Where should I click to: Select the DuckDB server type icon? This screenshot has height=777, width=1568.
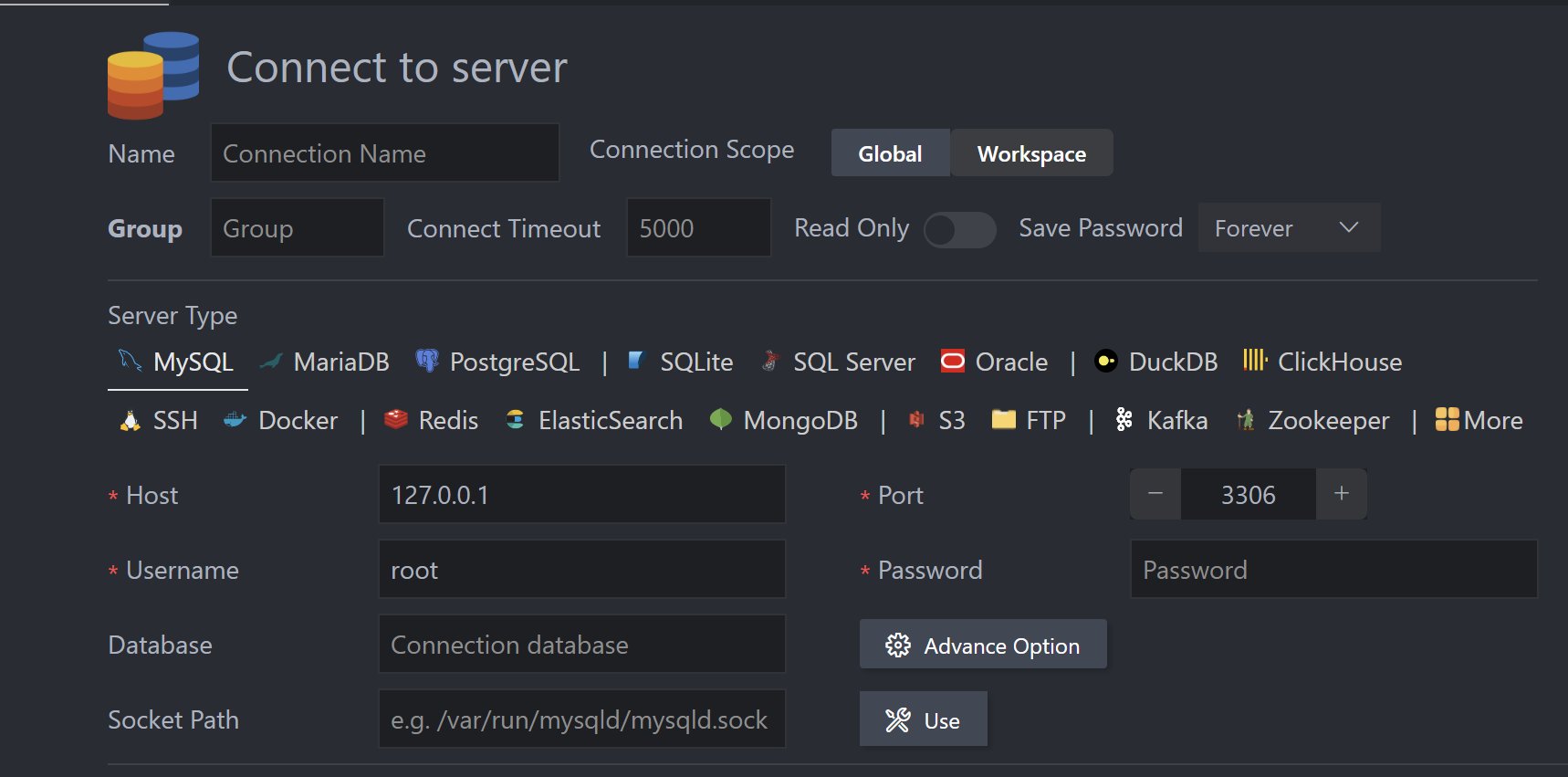tap(1105, 362)
